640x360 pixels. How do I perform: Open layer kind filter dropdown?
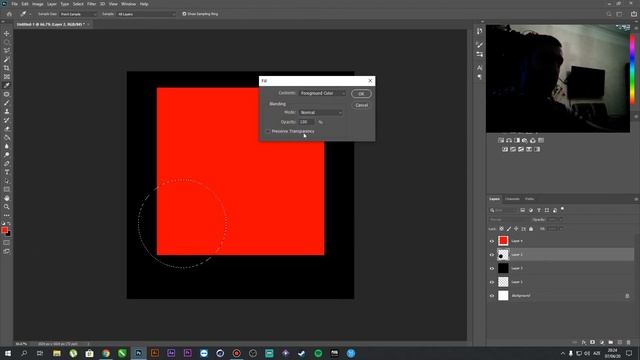pos(504,210)
